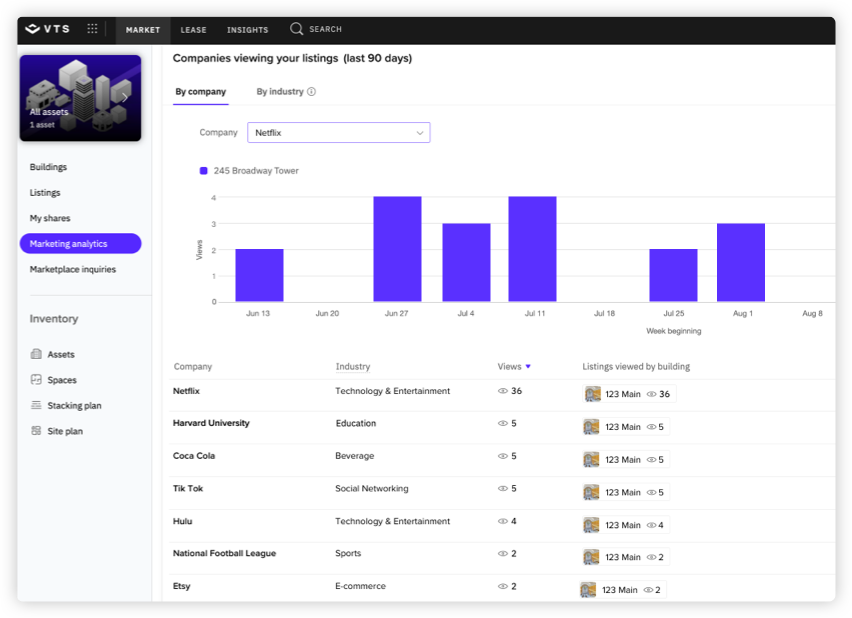852x618 pixels.
Task: Click the Tik Tok company name
Action: (x=188, y=488)
